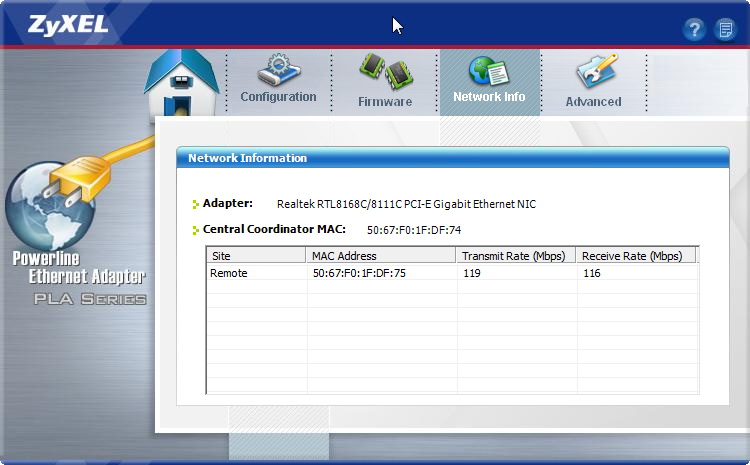Sort by the Site column header

coord(256,256)
